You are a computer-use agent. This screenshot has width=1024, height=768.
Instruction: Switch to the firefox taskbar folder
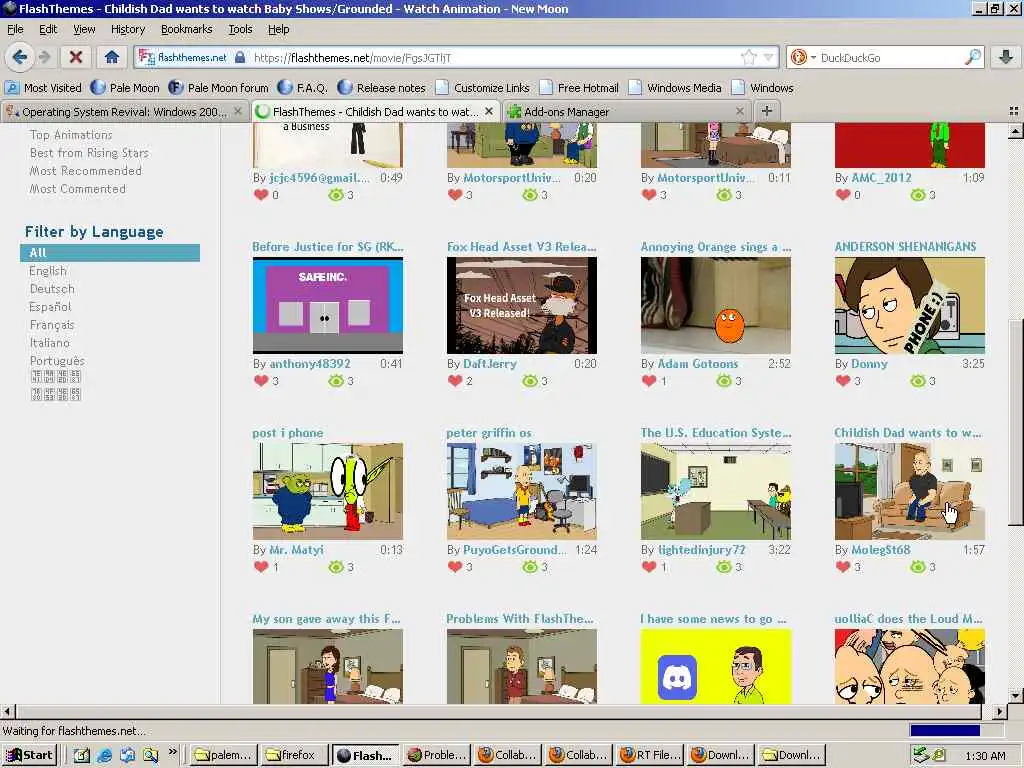click(293, 755)
